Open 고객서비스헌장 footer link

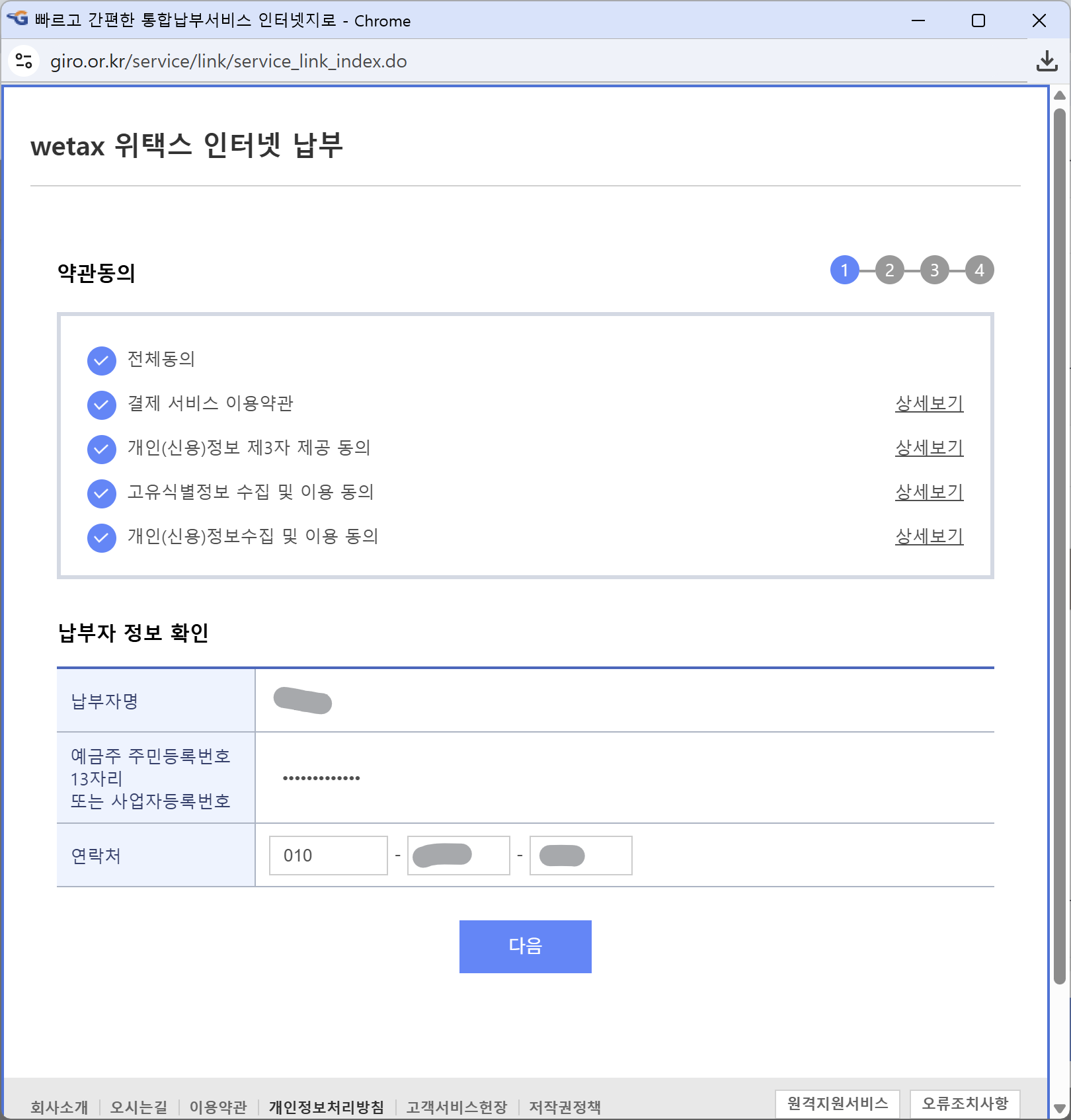[457, 1107]
